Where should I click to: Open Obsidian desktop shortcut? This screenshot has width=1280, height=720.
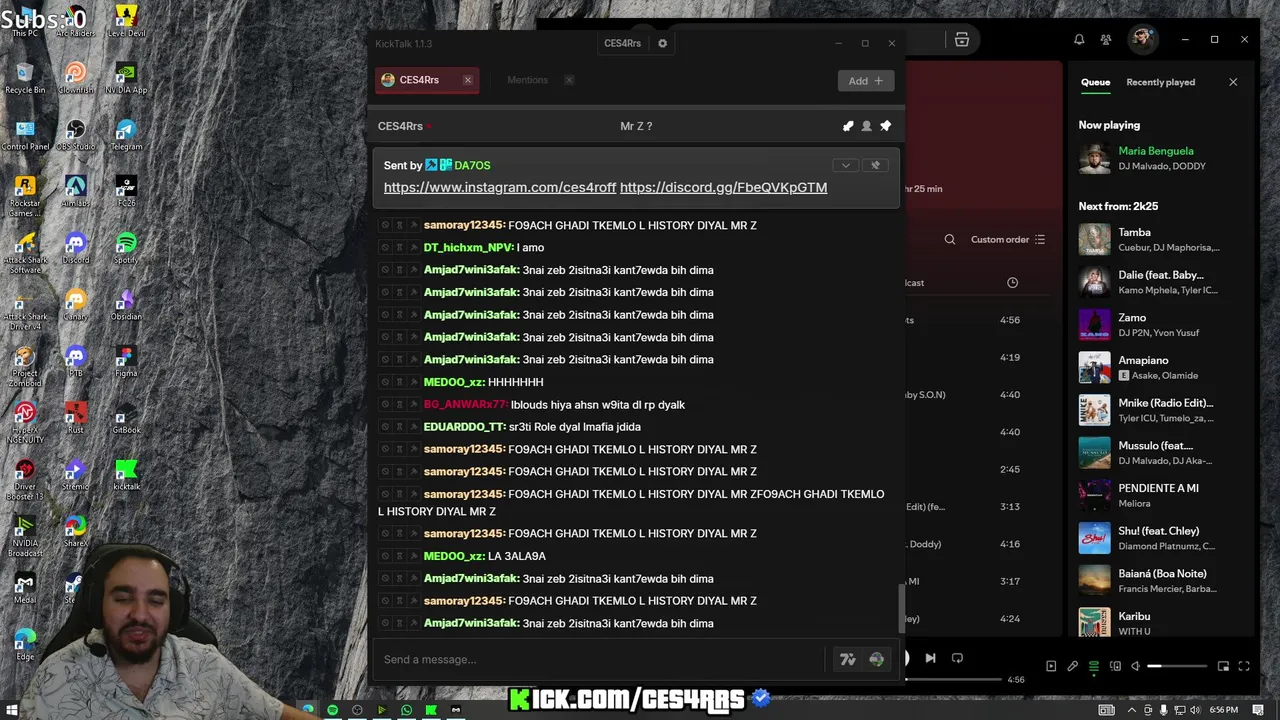tap(125, 306)
